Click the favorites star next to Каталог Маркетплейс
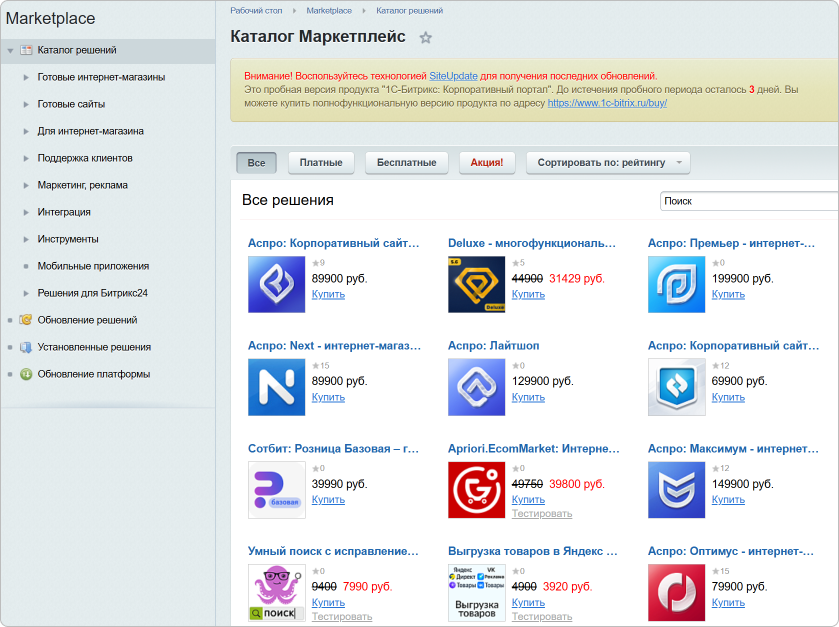Image resolution: width=839 pixels, height=627 pixels. tap(426, 38)
